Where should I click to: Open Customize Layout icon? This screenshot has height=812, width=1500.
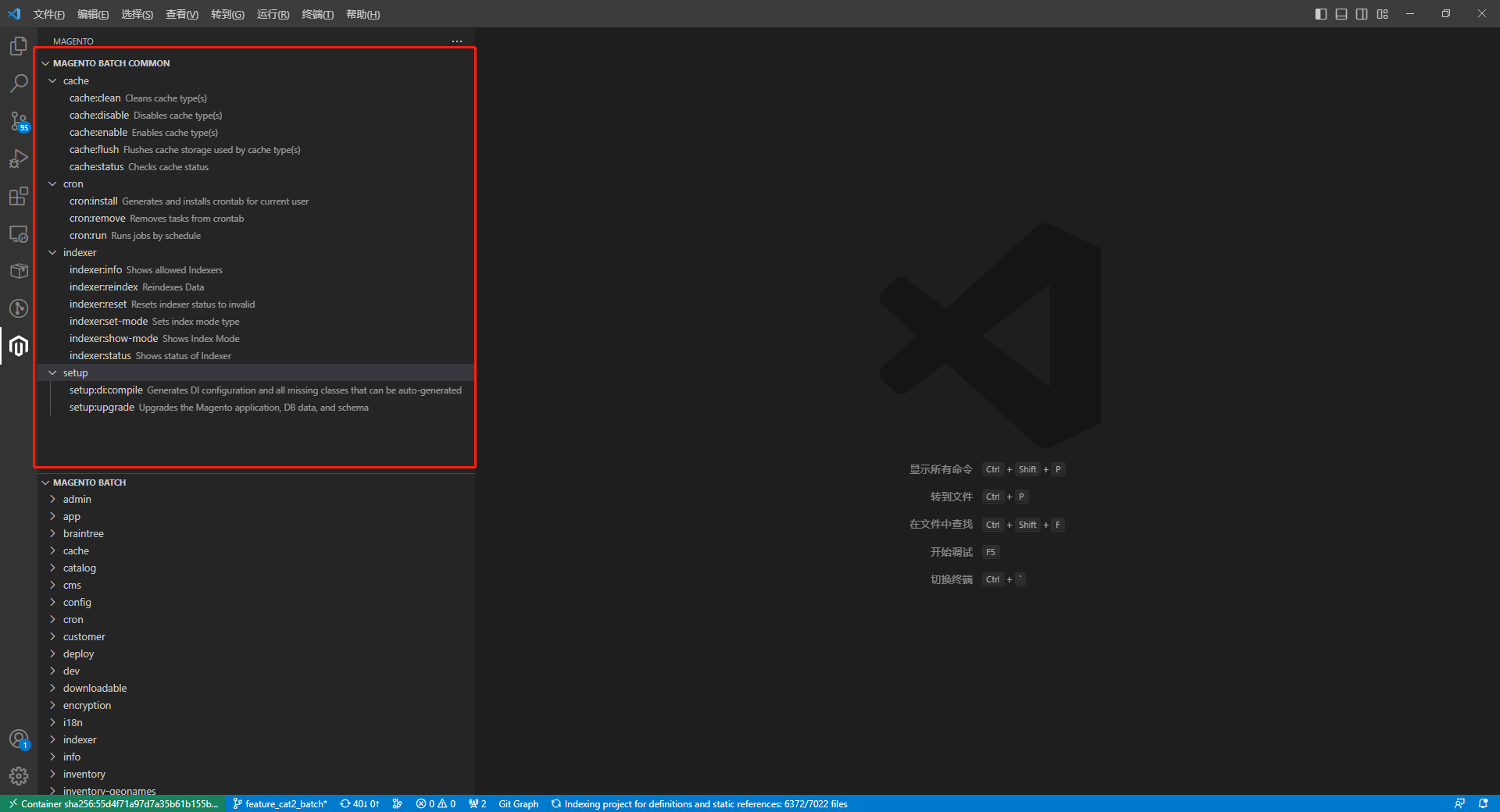pos(1383,14)
